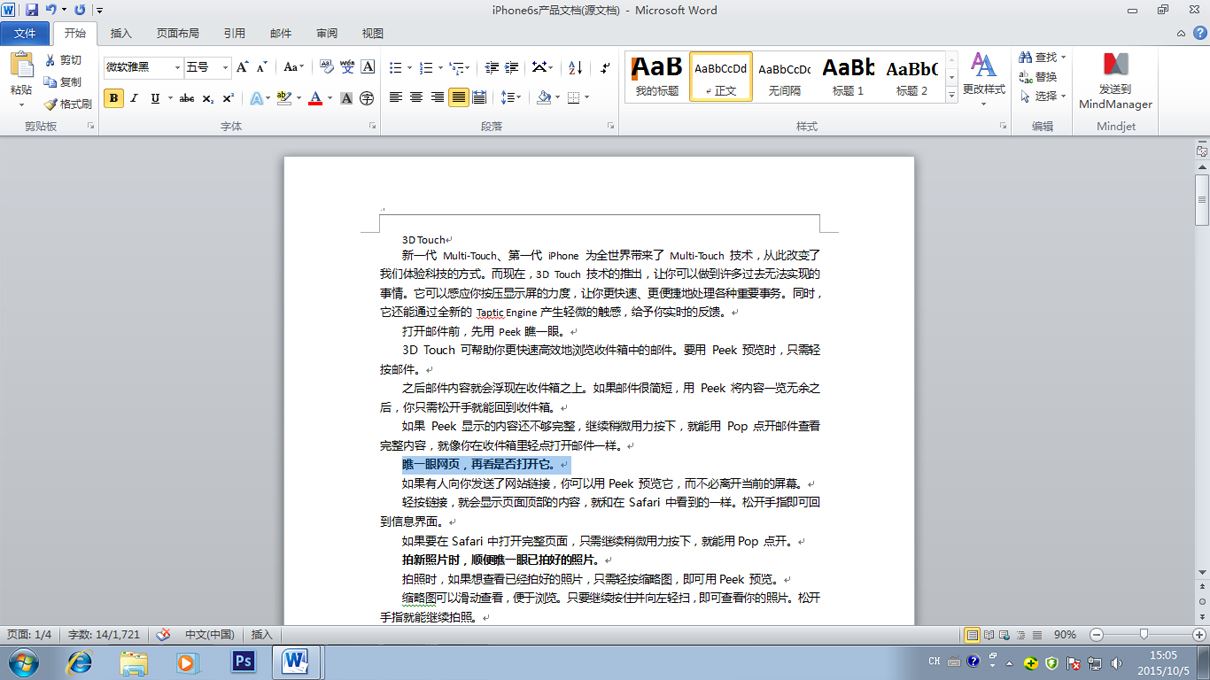Toggle Show/Hide paragraph marks
Viewport: 1210px width, 680px height.
pos(605,67)
